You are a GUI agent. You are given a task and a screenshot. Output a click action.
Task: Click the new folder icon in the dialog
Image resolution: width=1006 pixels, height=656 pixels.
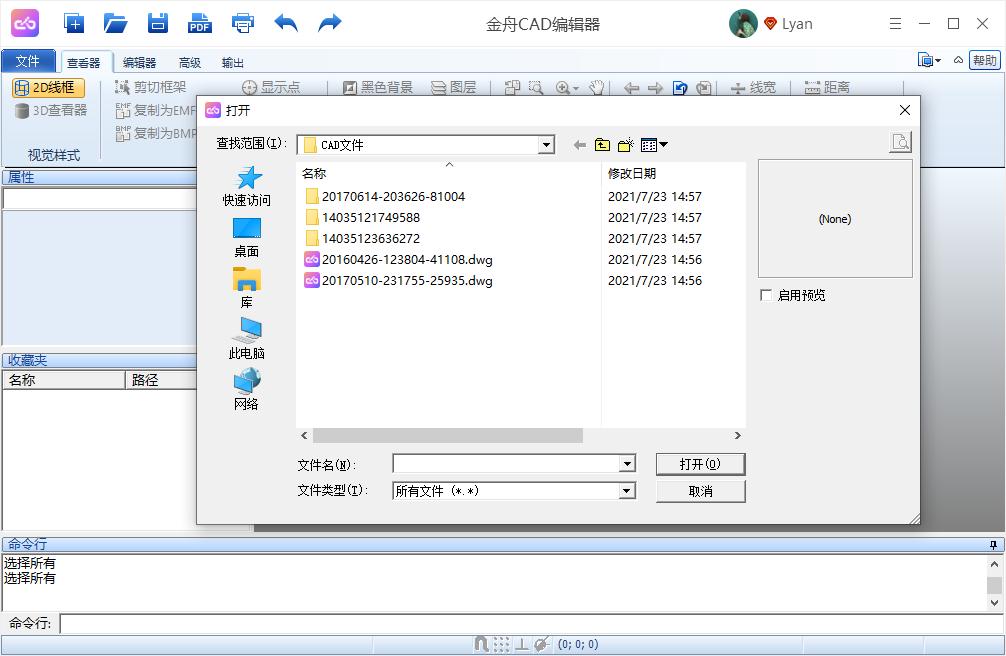coord(625,144)
